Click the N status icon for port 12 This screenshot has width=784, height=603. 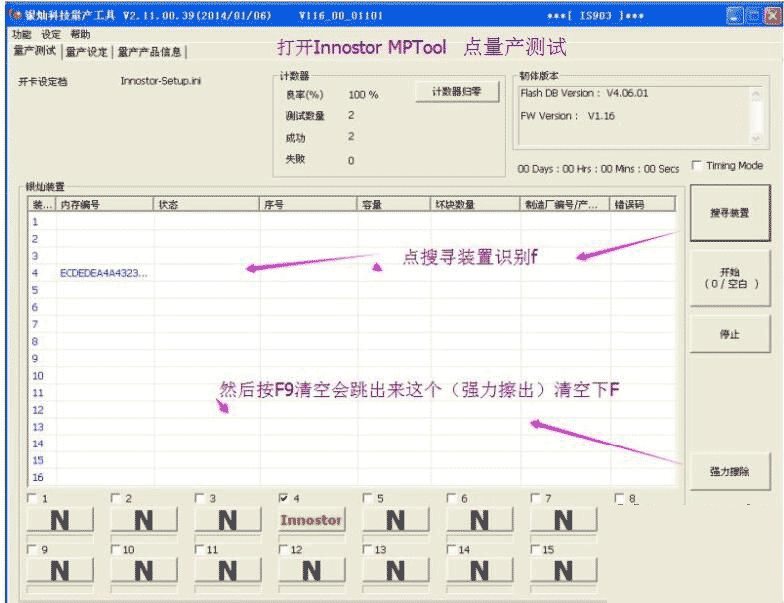pyautogui.click(x=312, y=570)
